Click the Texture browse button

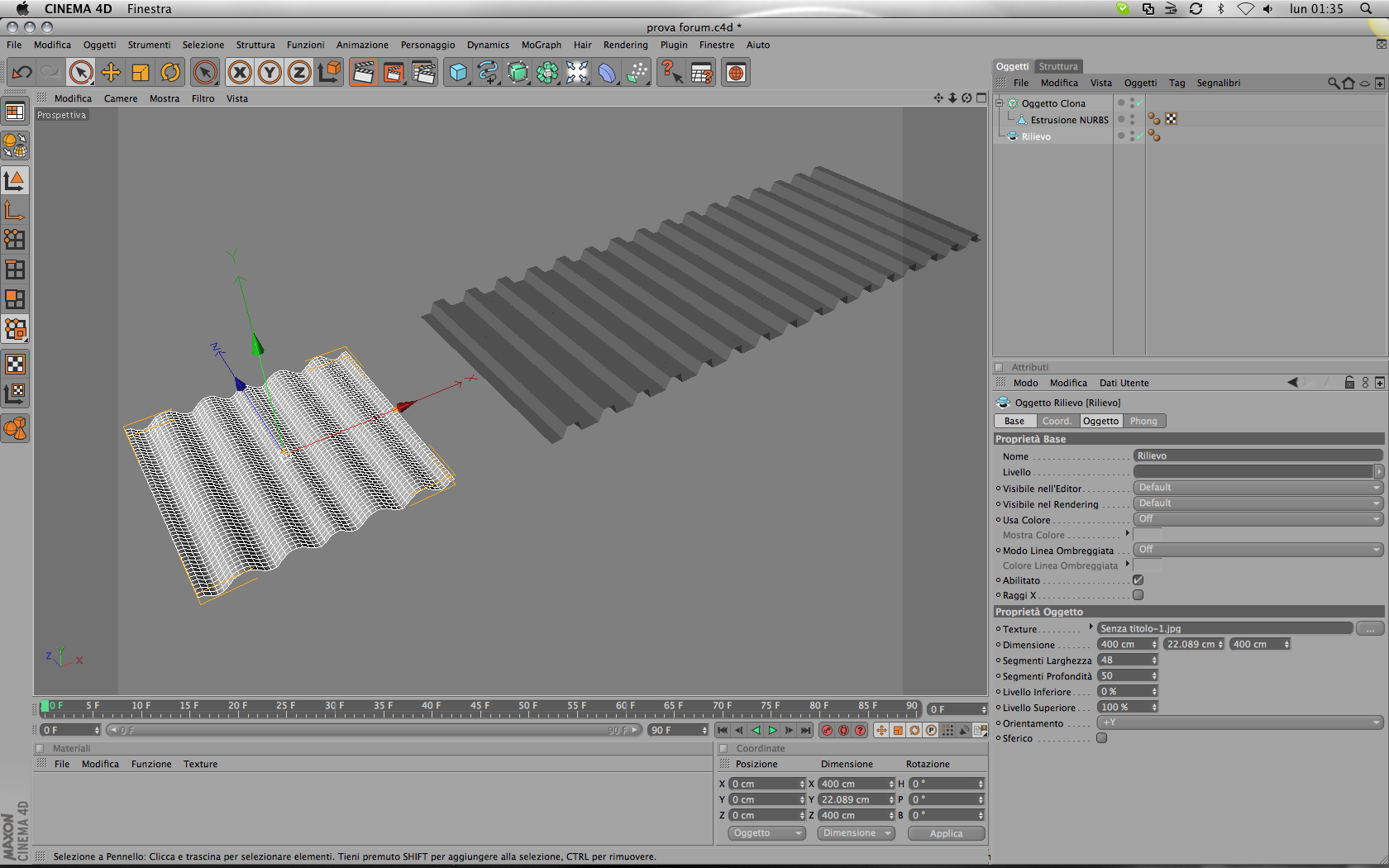[1370, 629]
